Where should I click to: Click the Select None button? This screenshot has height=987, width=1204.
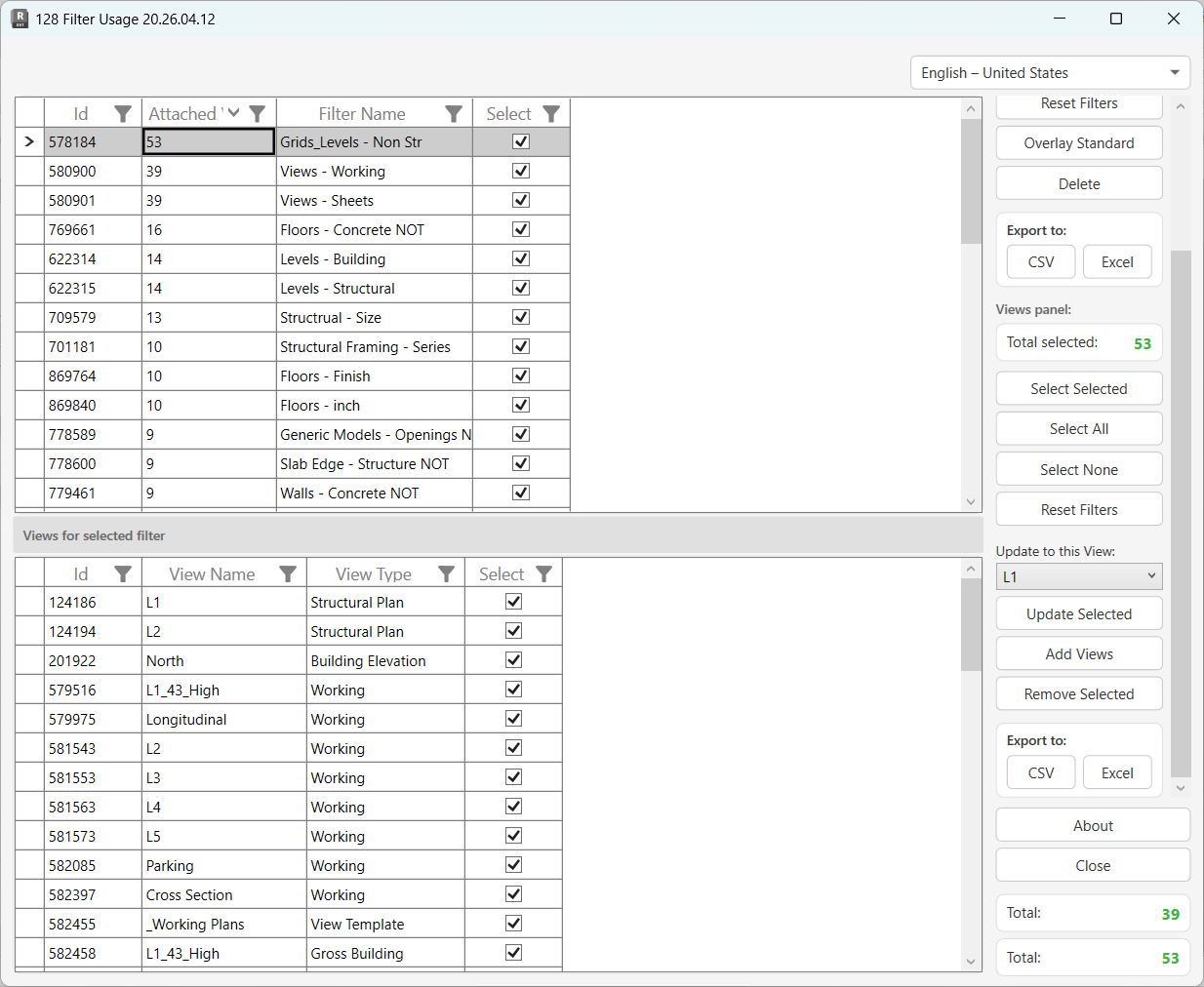coord(1078,469)
